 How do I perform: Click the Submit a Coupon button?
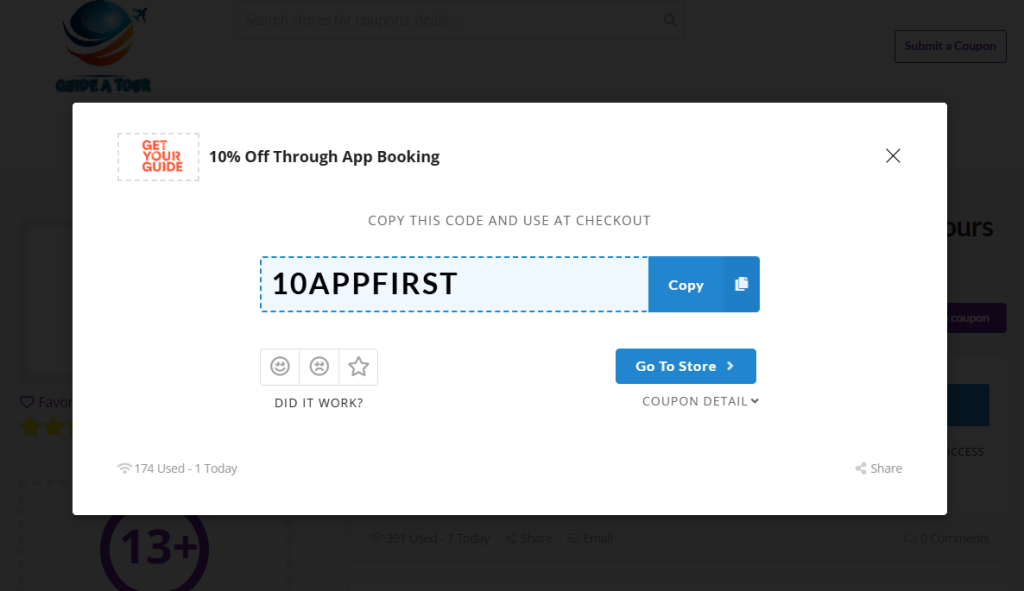pos(950,46)
